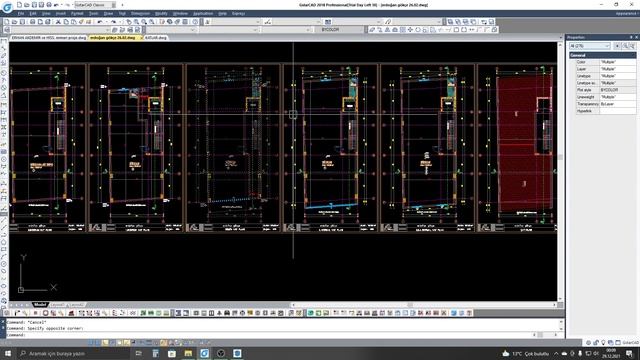Open the Express menu

(238, 13)
